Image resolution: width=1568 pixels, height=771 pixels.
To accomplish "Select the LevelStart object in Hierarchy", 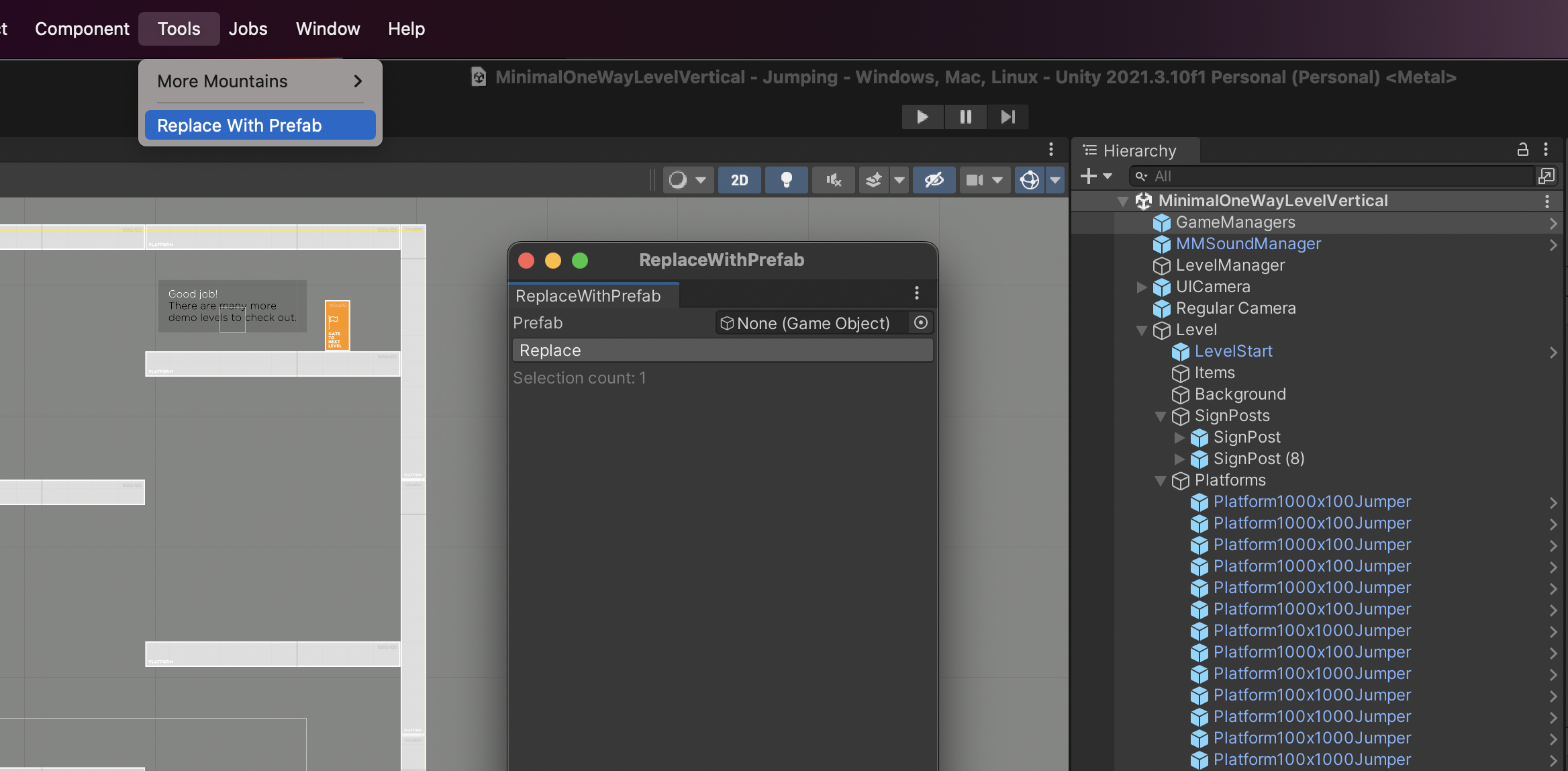I will click(x=1233, y=351).
